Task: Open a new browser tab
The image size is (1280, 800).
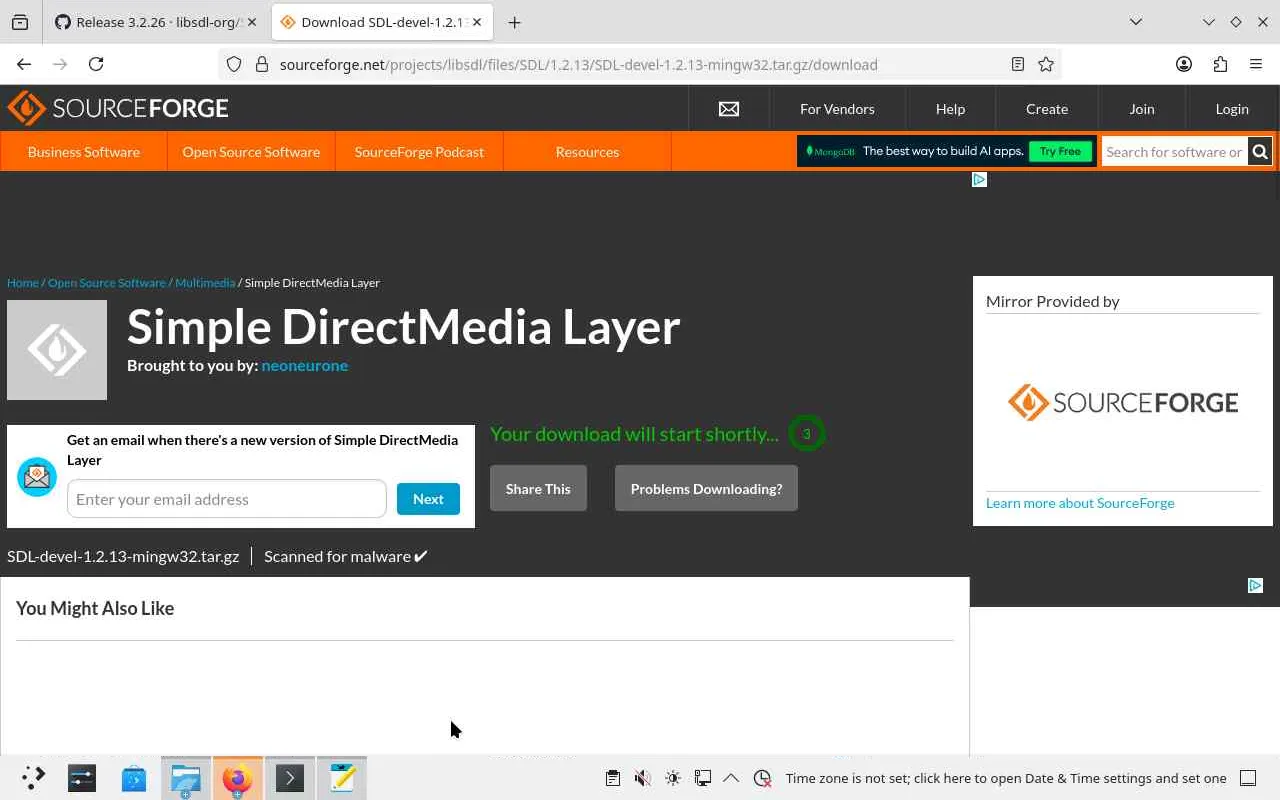Action: (x=514, y=22)
